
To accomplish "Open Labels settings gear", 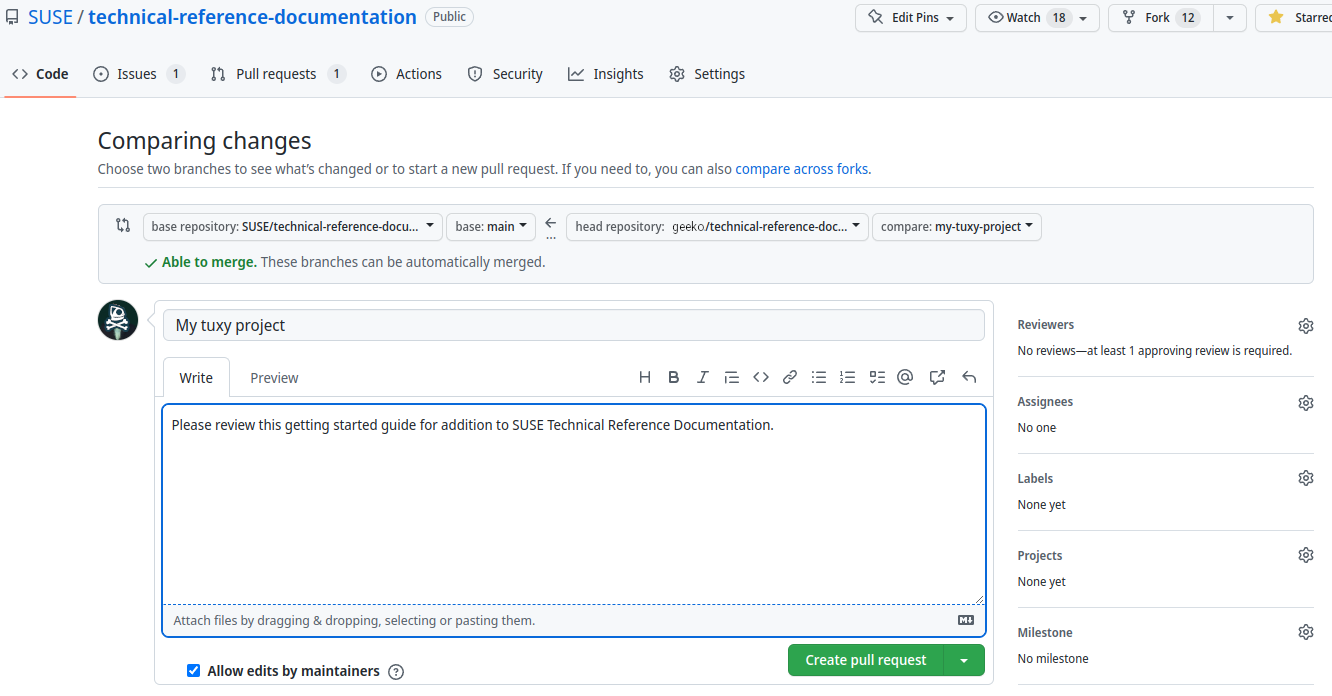I will (1305, 479).
